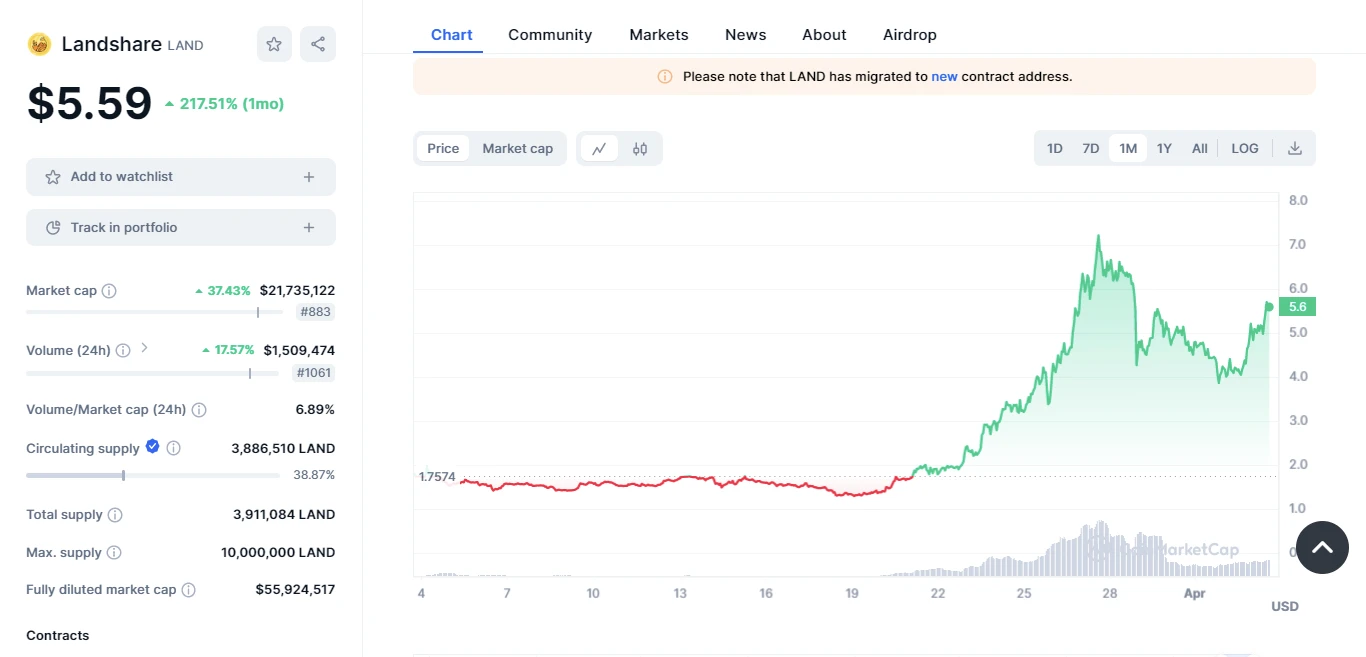Click the market cap rank progress bar
This screenshot has height=657, width=1366.
[154, 312]
